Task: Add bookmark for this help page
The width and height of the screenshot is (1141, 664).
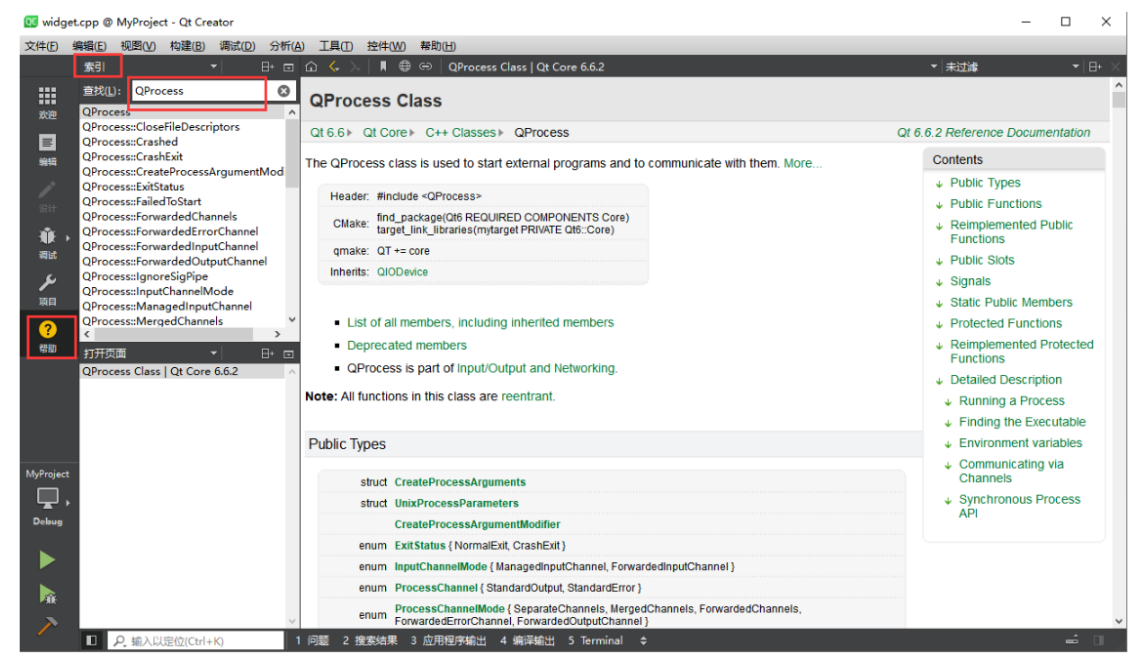Action: pyautogui.click(x=383, y=67)
